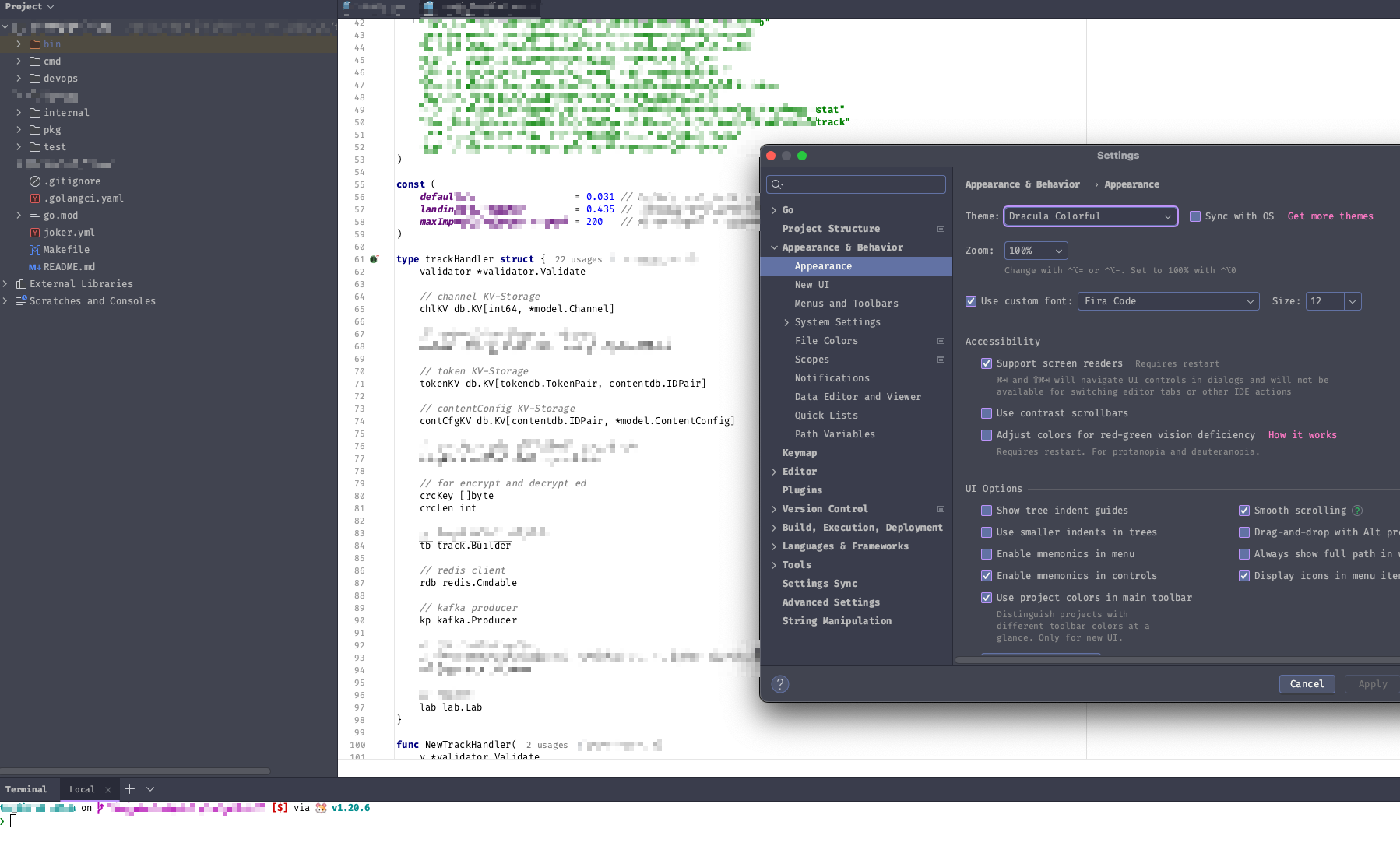Toggle Use contrast scrollbars
1400x846 pixels.
click(987, 413)
